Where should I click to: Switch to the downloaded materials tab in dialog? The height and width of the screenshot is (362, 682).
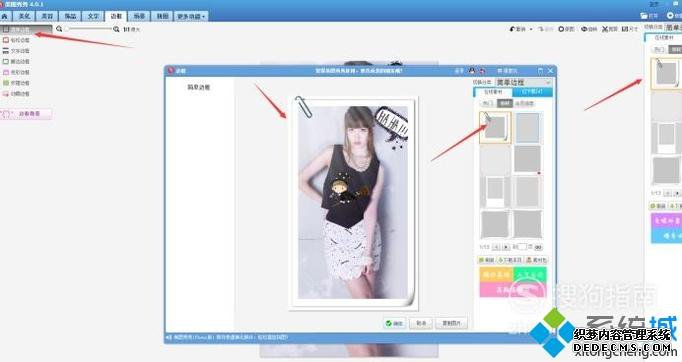[533, 92]
